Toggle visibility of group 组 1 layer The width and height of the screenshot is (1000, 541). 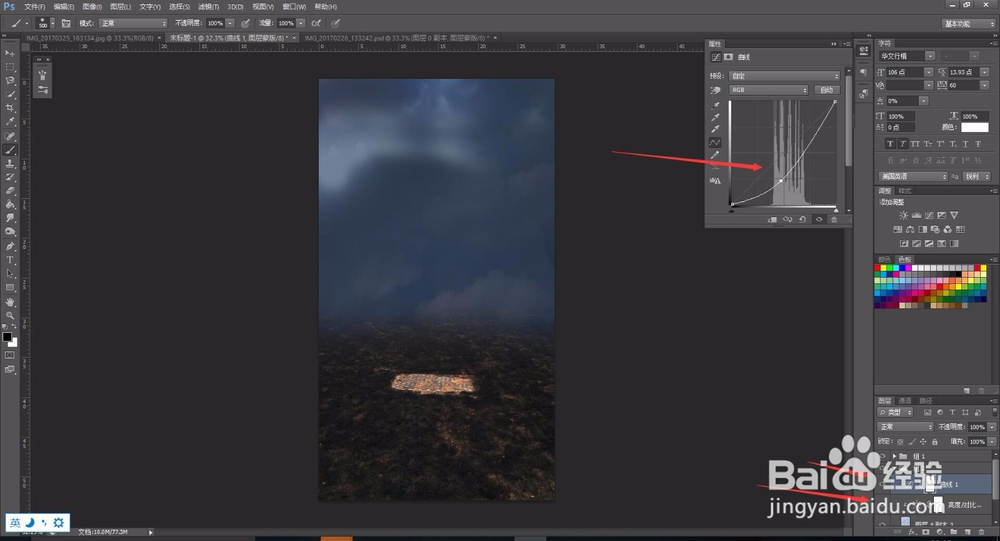(882, 456)
